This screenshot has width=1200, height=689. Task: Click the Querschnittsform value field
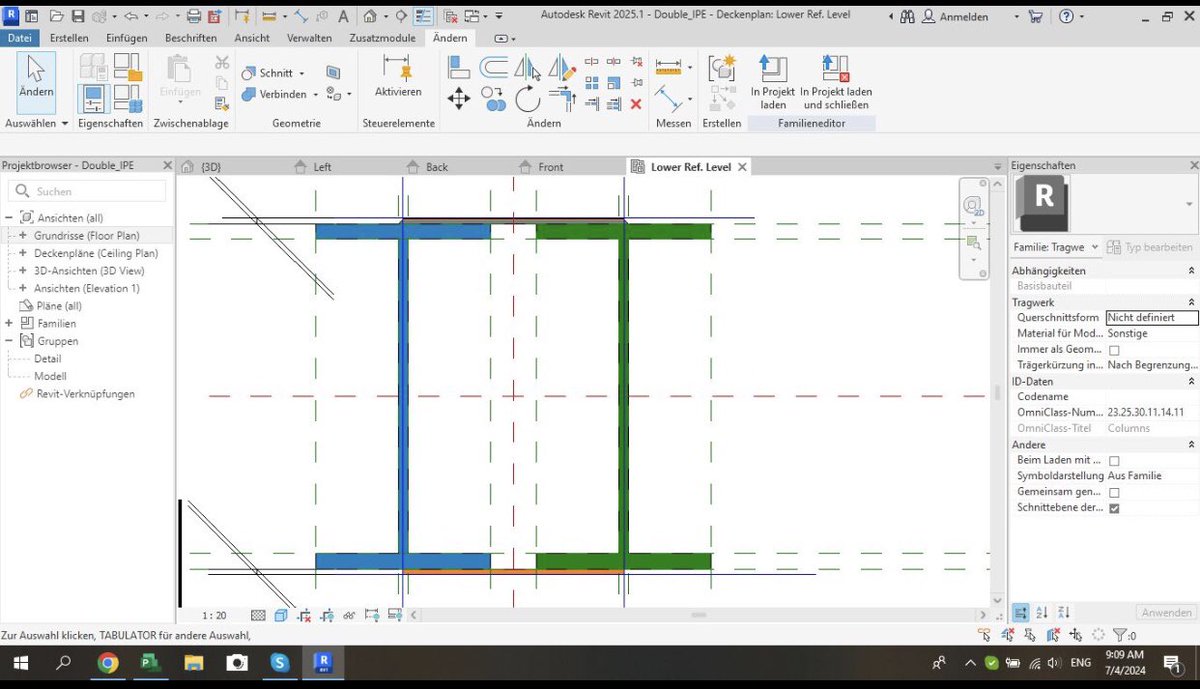(1152, 317)
